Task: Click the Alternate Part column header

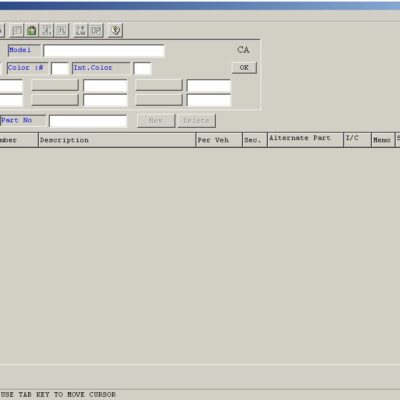Action: 305,140
